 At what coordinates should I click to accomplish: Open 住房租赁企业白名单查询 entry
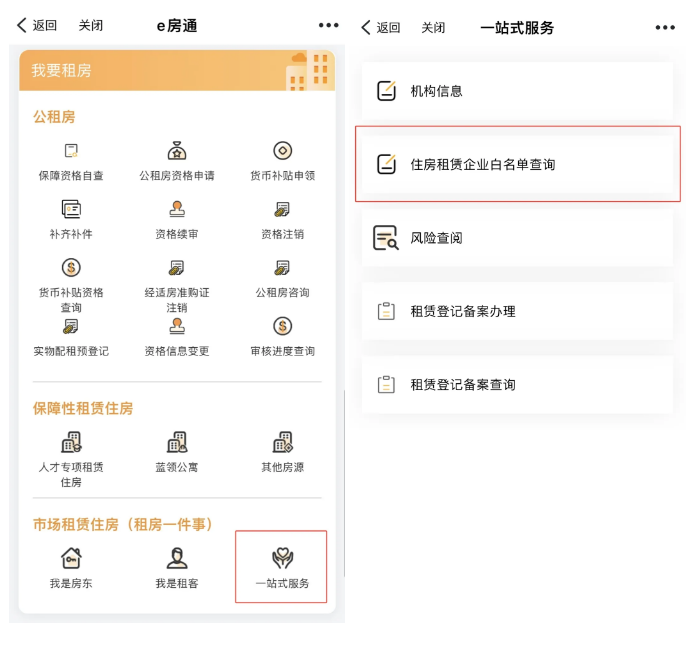pyautogui.click(x=516, y=164)
